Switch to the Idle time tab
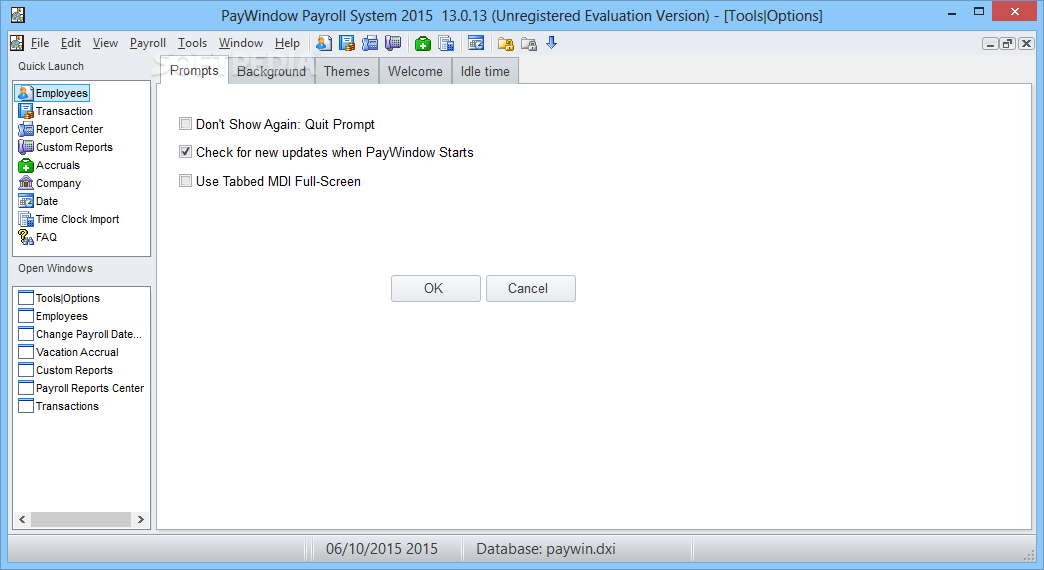Viewport: 1044px width, 570px height. tap(485, 71)
